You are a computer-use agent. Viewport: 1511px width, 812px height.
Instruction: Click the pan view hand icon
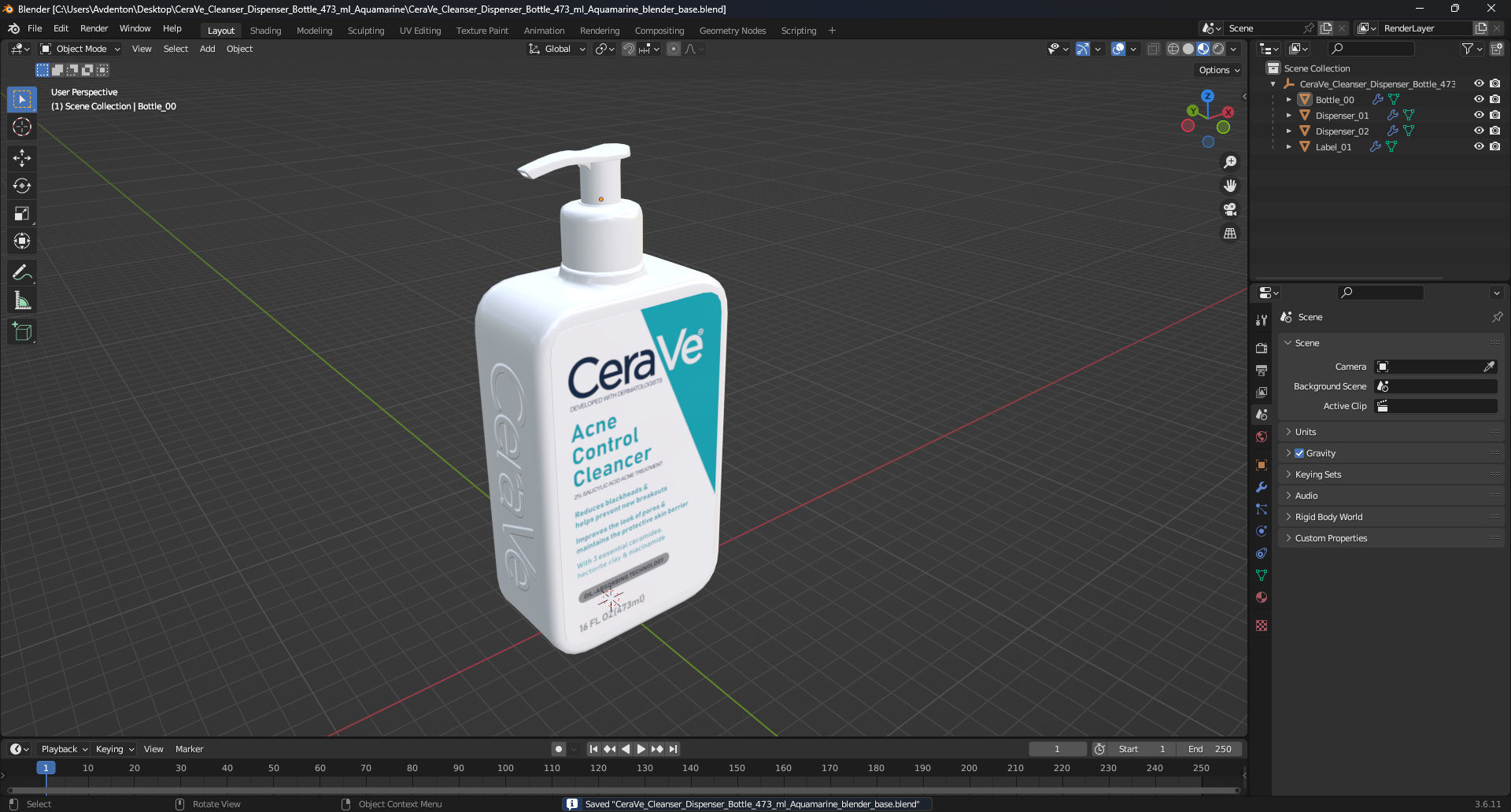click(1230, 186)
